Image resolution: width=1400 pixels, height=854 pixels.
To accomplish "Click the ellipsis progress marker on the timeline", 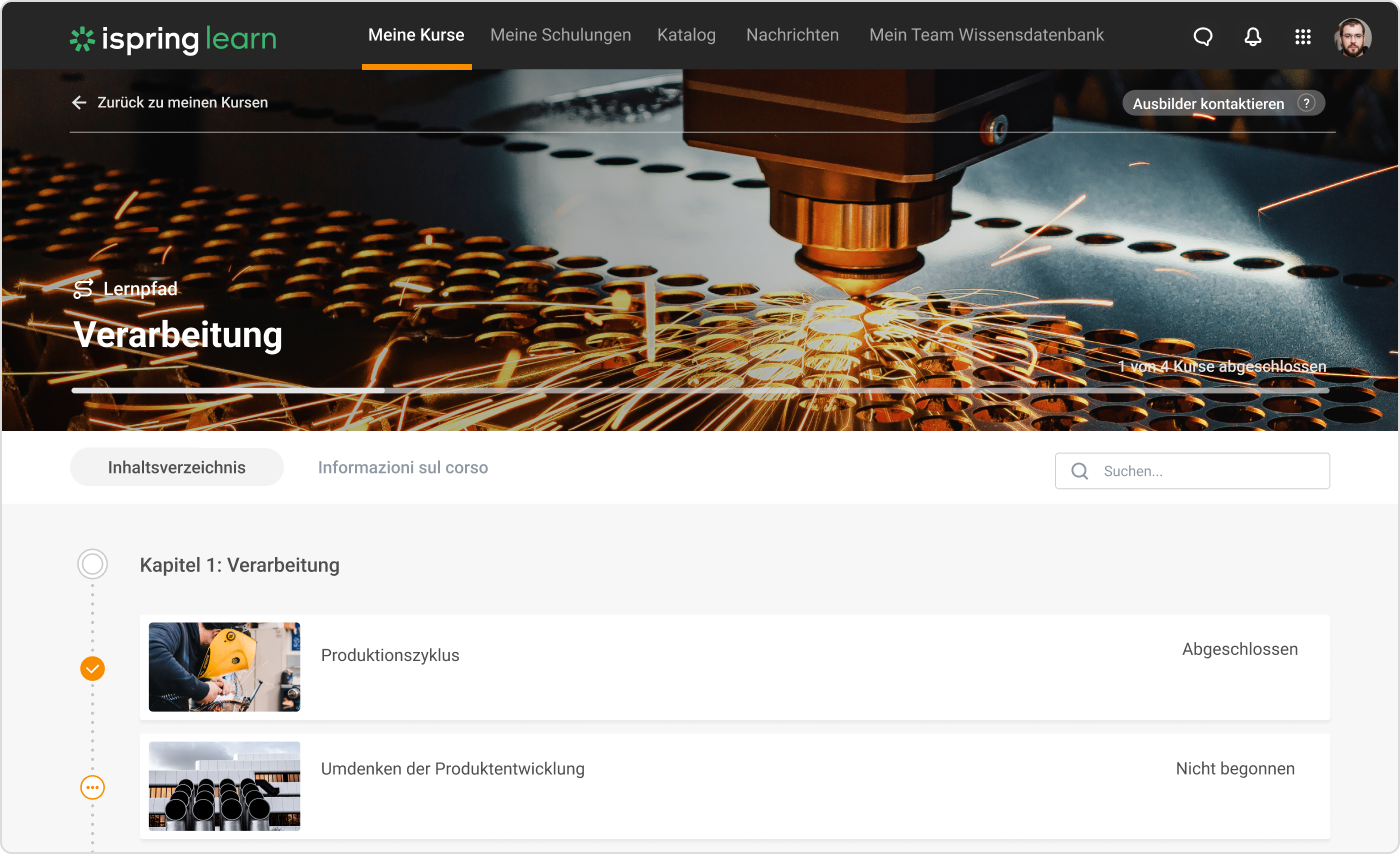I will coord(92,787).
